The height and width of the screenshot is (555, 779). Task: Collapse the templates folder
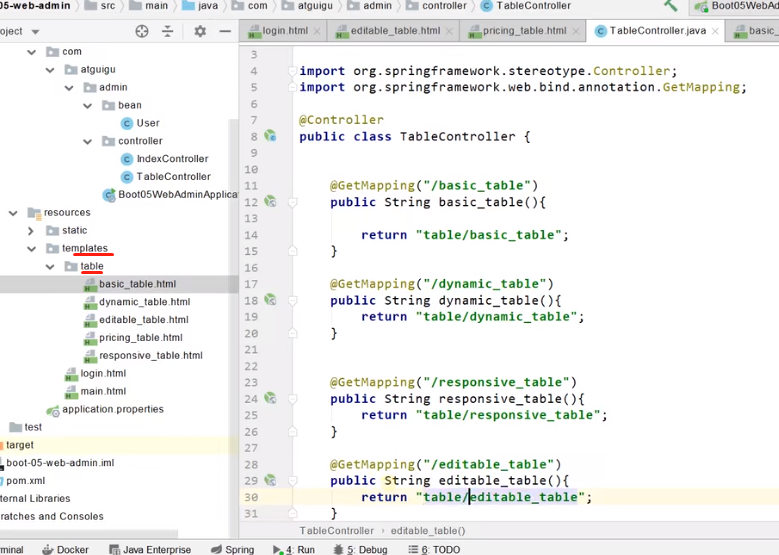point(31,248)
